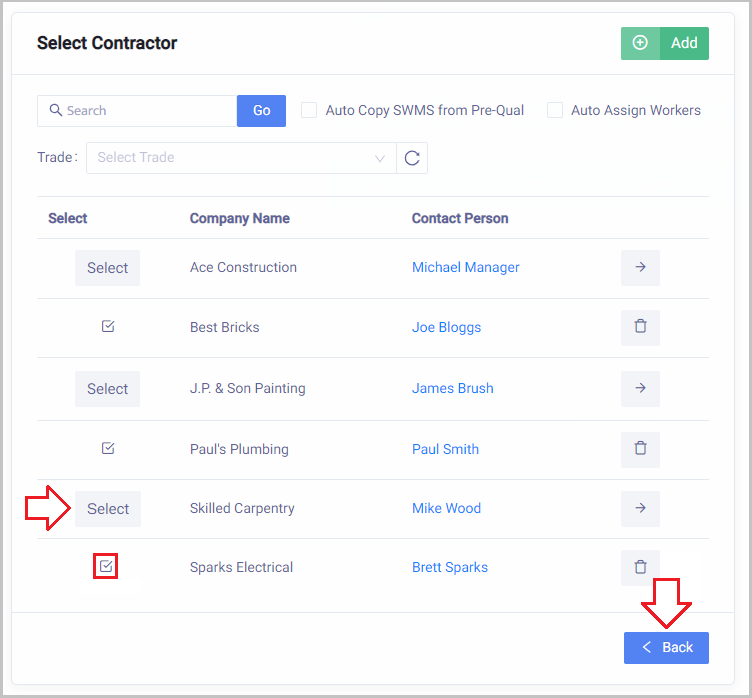The height and width of the screenshot is (698, 752).
Task: Click the plus icon on Add button
Action: (x=641, y=43)
